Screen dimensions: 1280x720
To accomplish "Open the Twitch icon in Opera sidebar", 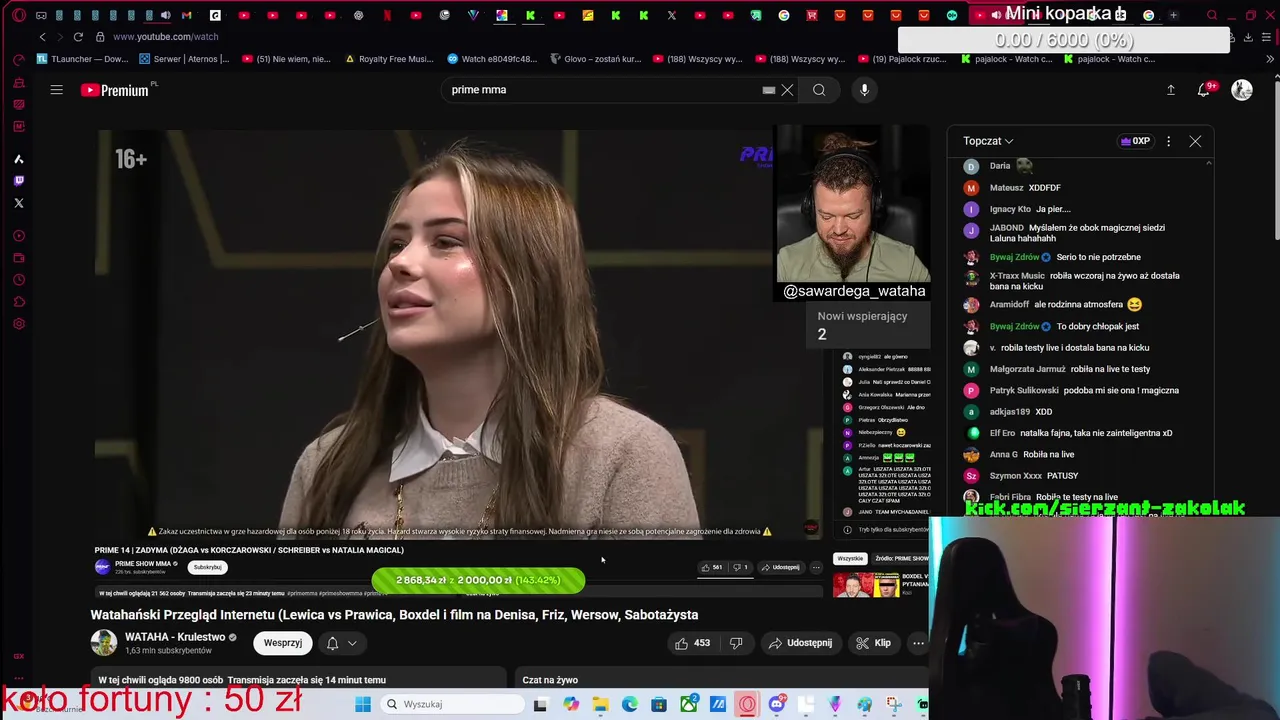I will (18, 181).
